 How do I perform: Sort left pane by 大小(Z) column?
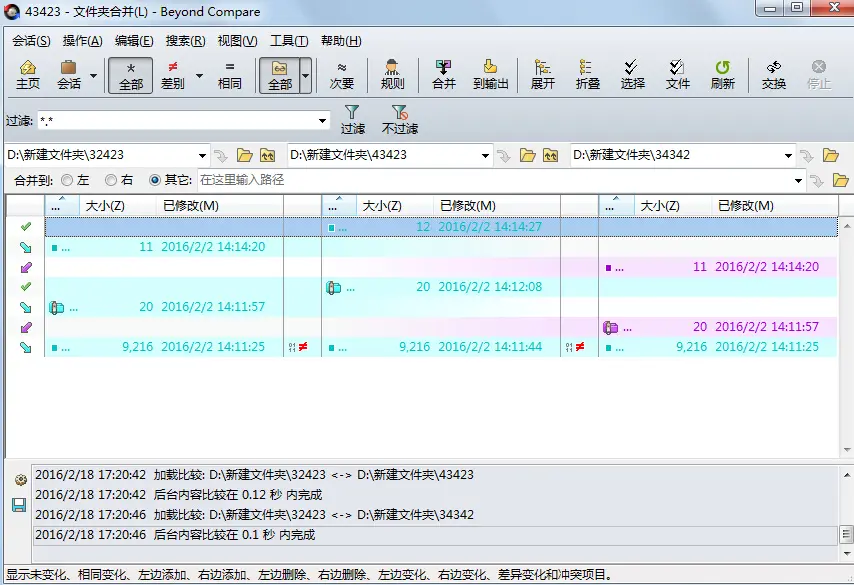click(x=117, y=206)
